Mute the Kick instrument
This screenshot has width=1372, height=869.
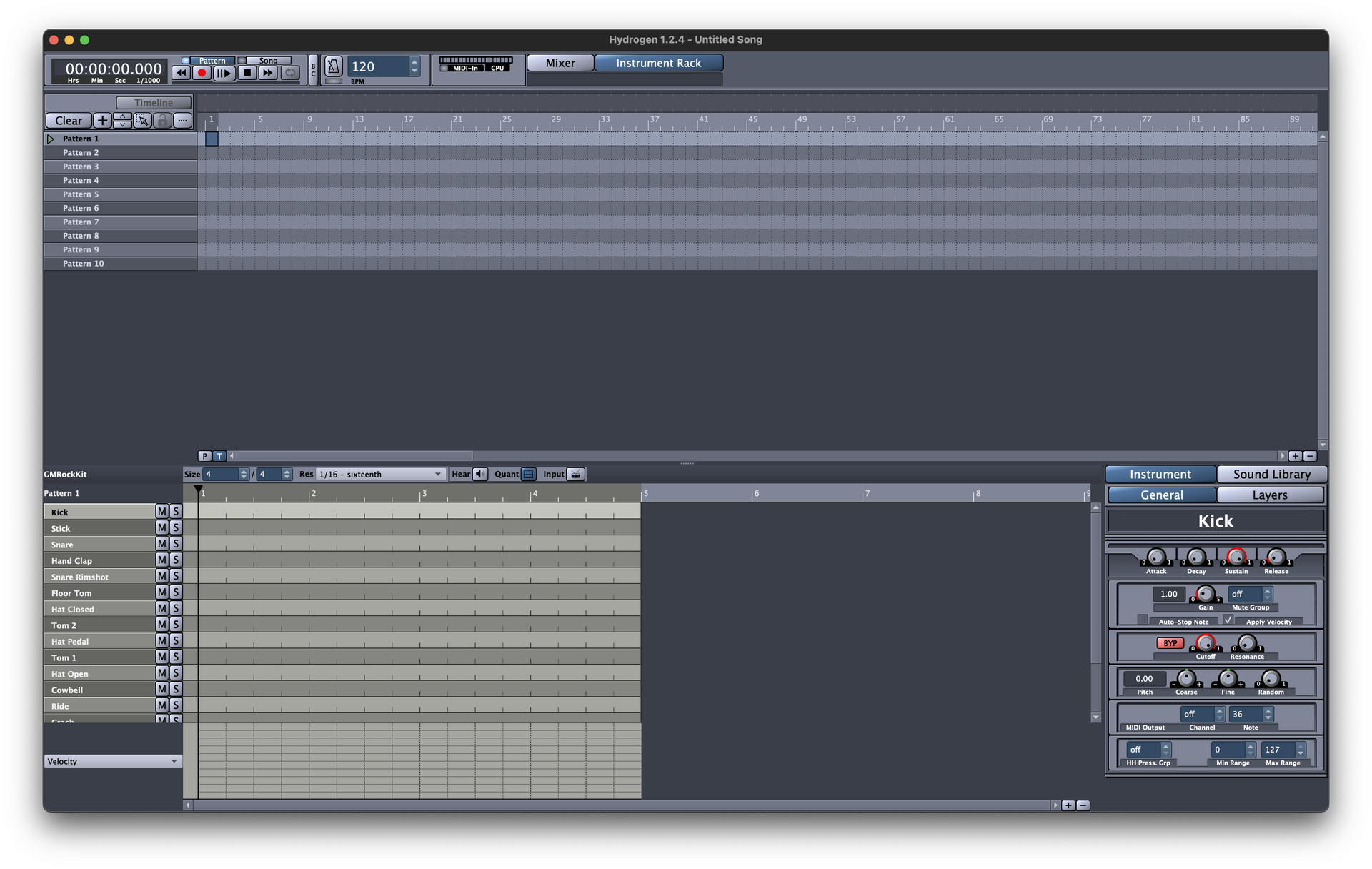162,512
